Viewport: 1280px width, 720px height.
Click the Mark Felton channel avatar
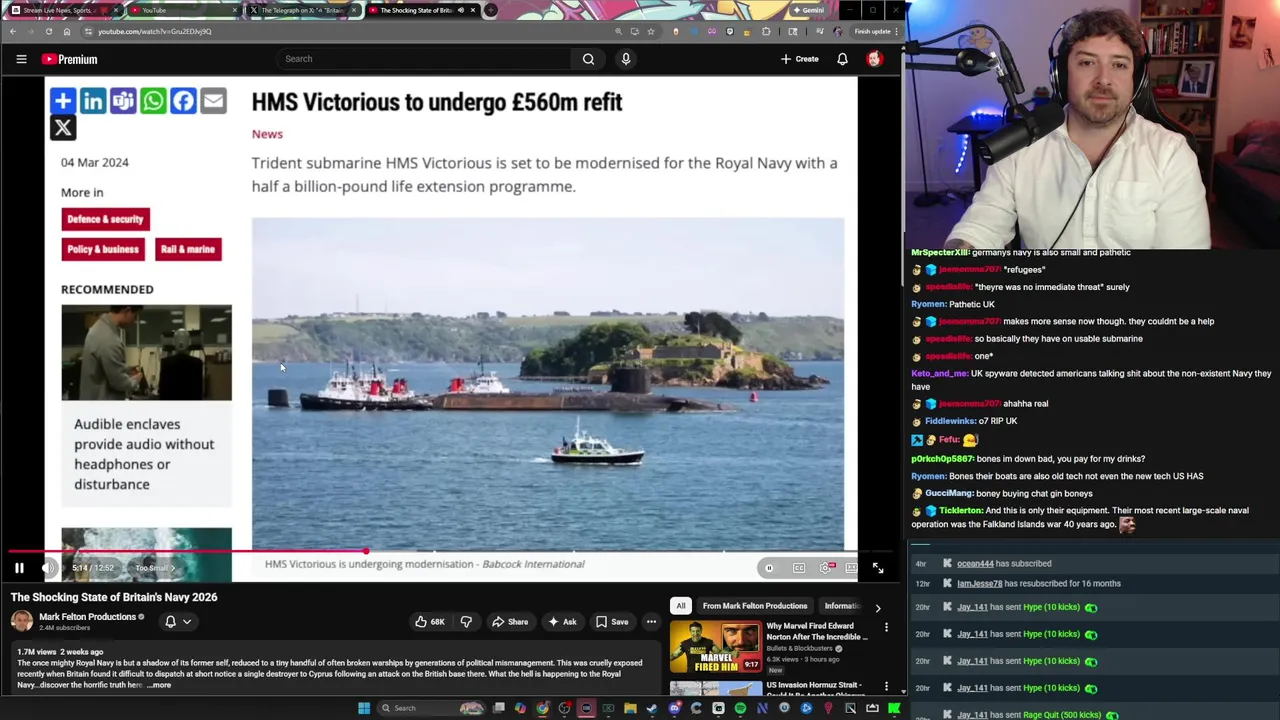click(x=21, y=621)
